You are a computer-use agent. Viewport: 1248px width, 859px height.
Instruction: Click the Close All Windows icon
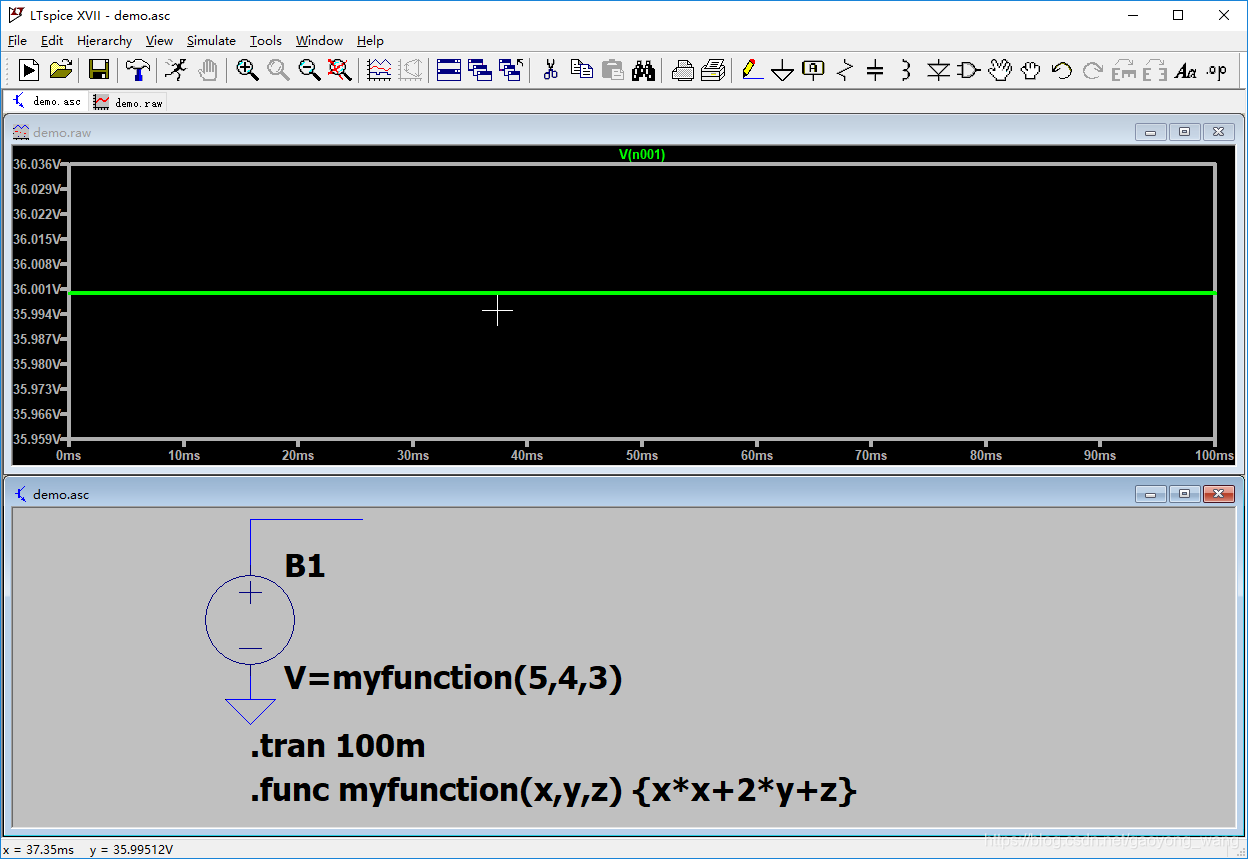click(511, 70)
